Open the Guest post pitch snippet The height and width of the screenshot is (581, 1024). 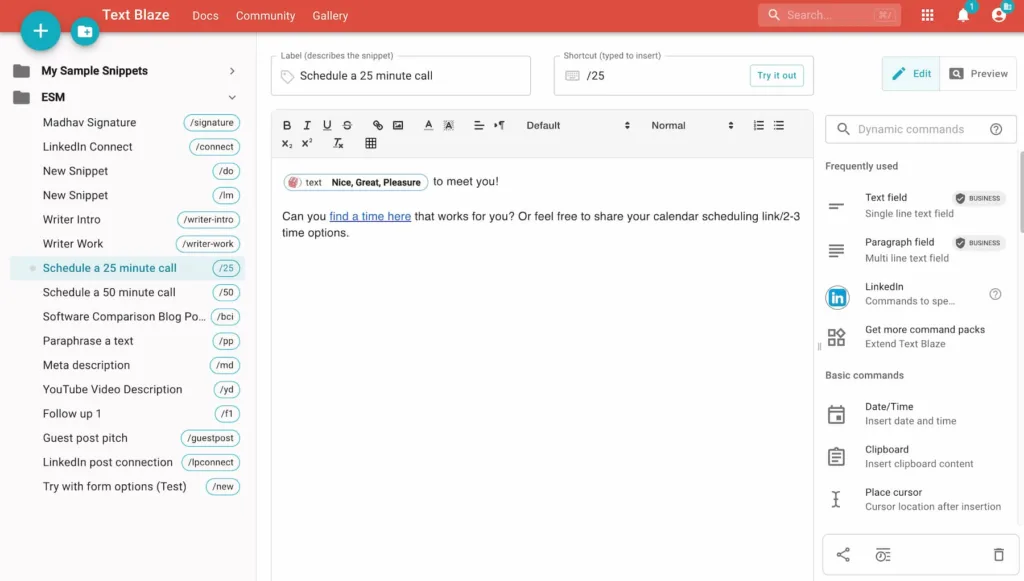(x=127, y=438)
